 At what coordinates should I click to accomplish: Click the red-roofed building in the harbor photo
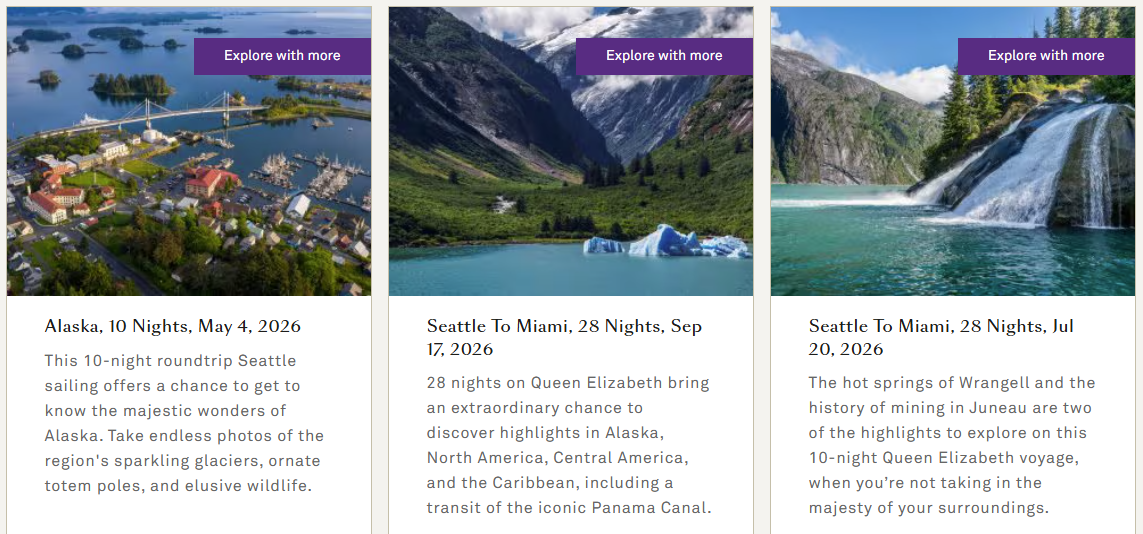[208, 182]
